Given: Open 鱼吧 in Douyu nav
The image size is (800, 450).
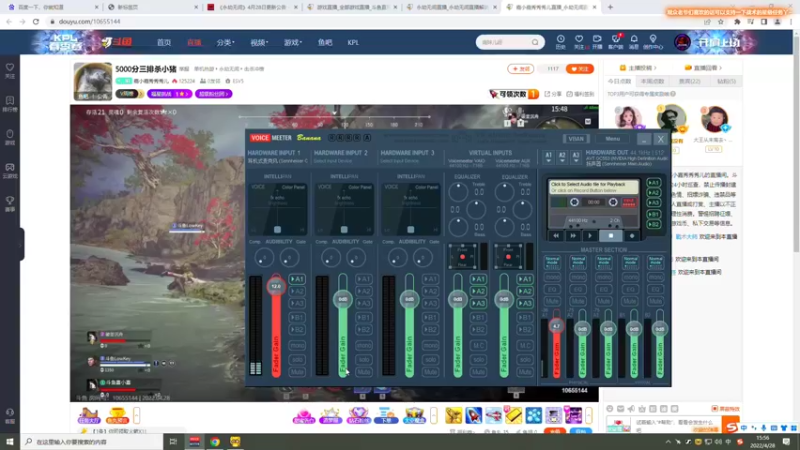Looking at the screenshot, I should 325,43.
